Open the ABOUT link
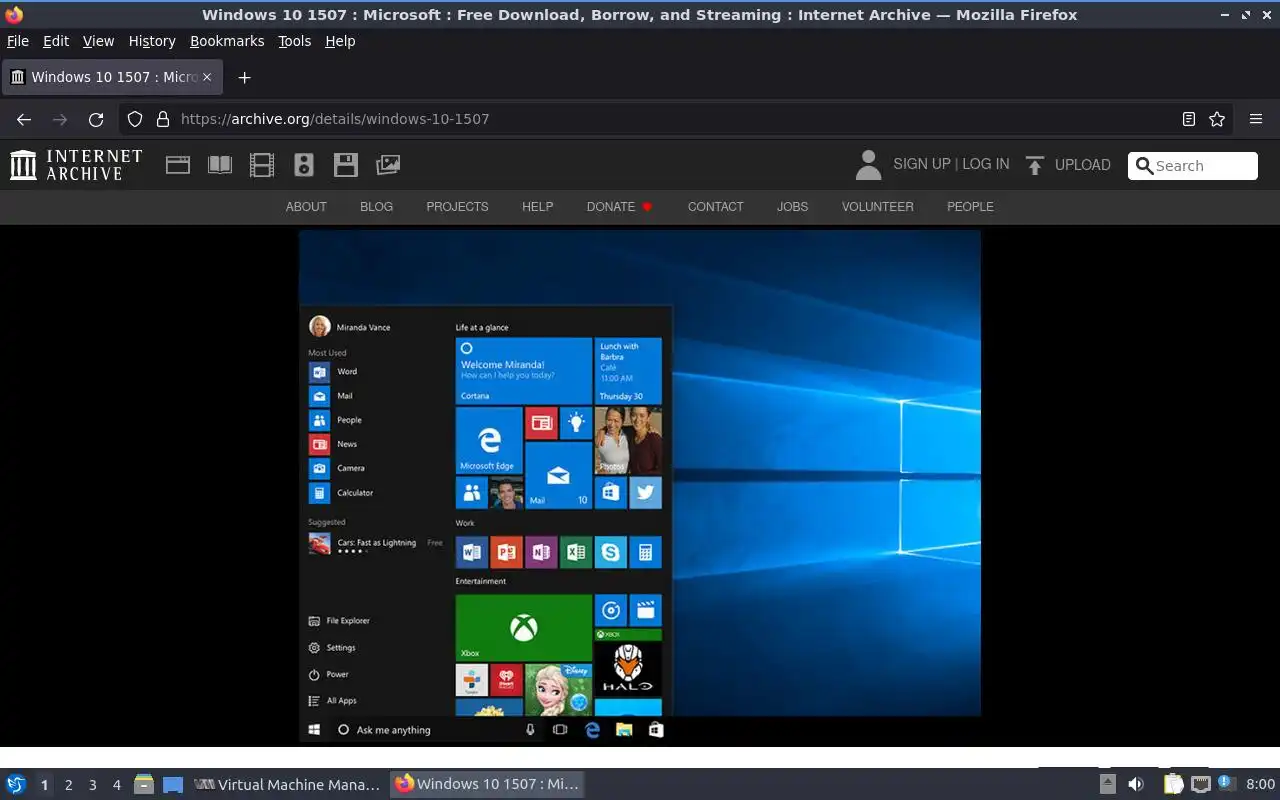This screenshot has height=800, width=1280. (x=306, y=207)
